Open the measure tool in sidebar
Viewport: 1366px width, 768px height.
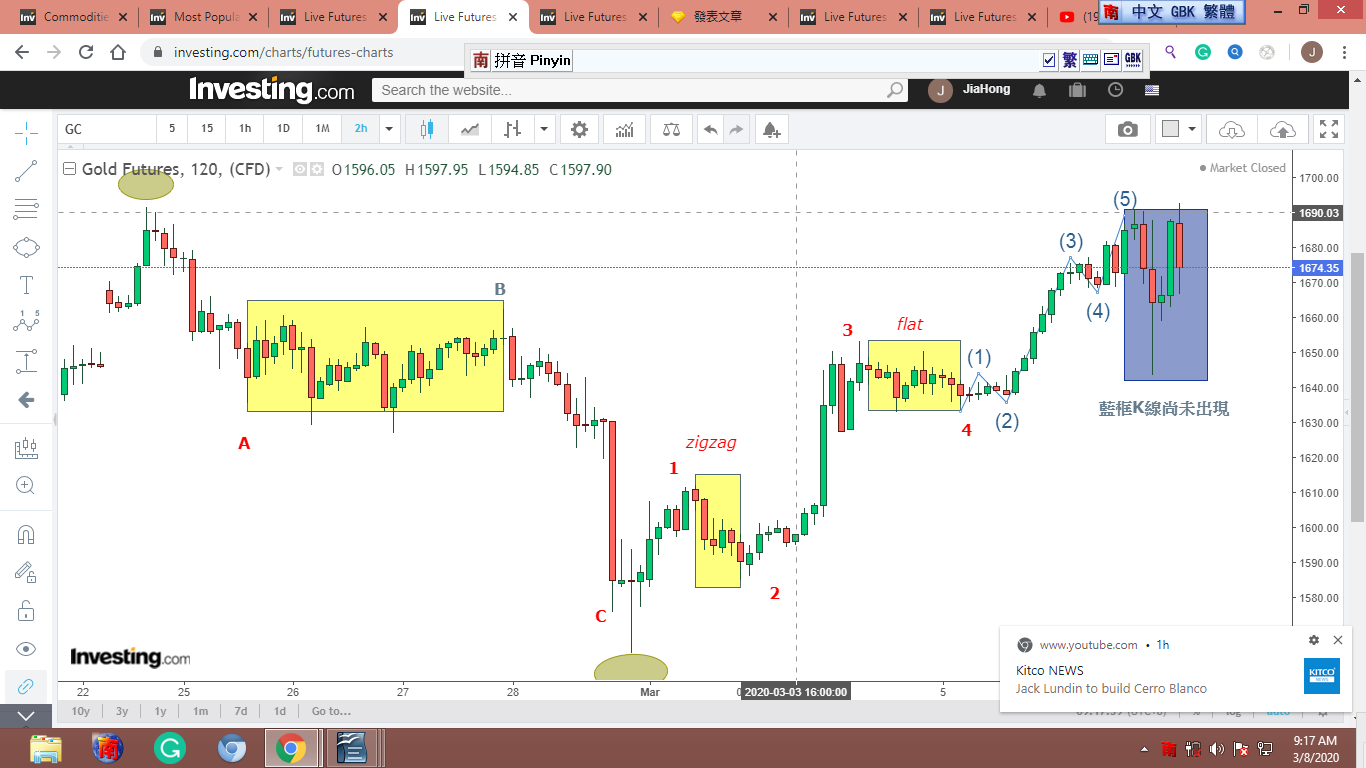click(x=26, y=449)
